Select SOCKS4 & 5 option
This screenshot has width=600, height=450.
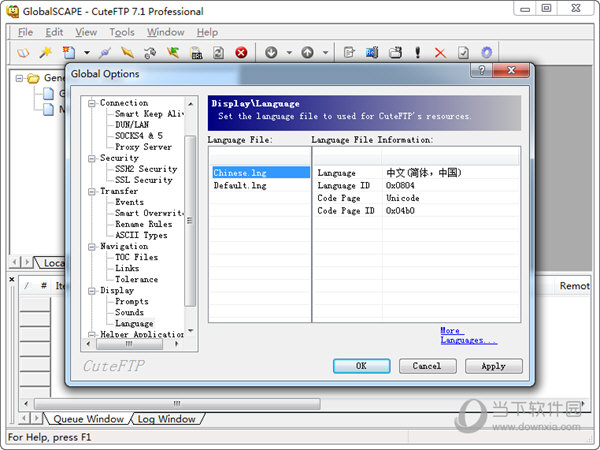(x=139, y=136)
